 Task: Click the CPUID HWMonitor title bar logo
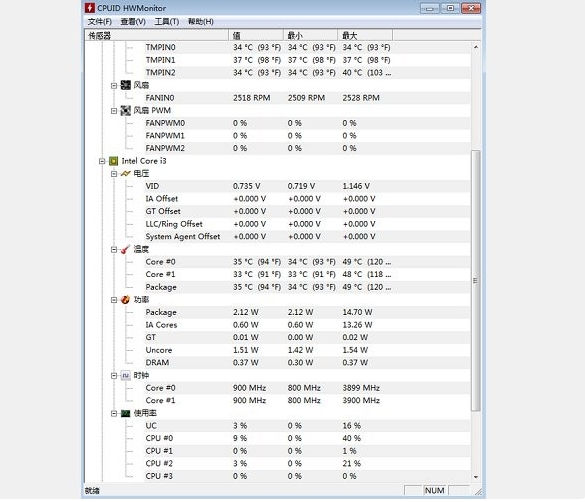90,8
